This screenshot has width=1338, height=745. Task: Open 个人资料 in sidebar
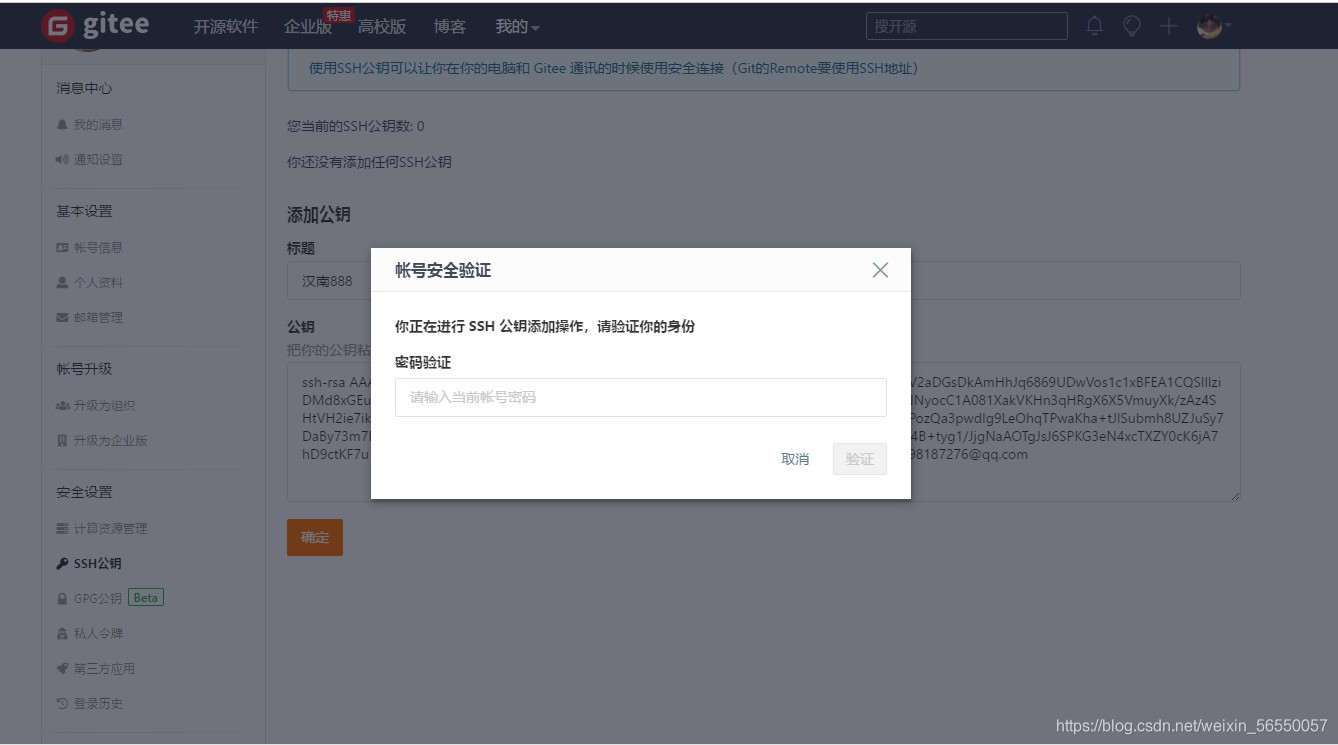[98, 282]
